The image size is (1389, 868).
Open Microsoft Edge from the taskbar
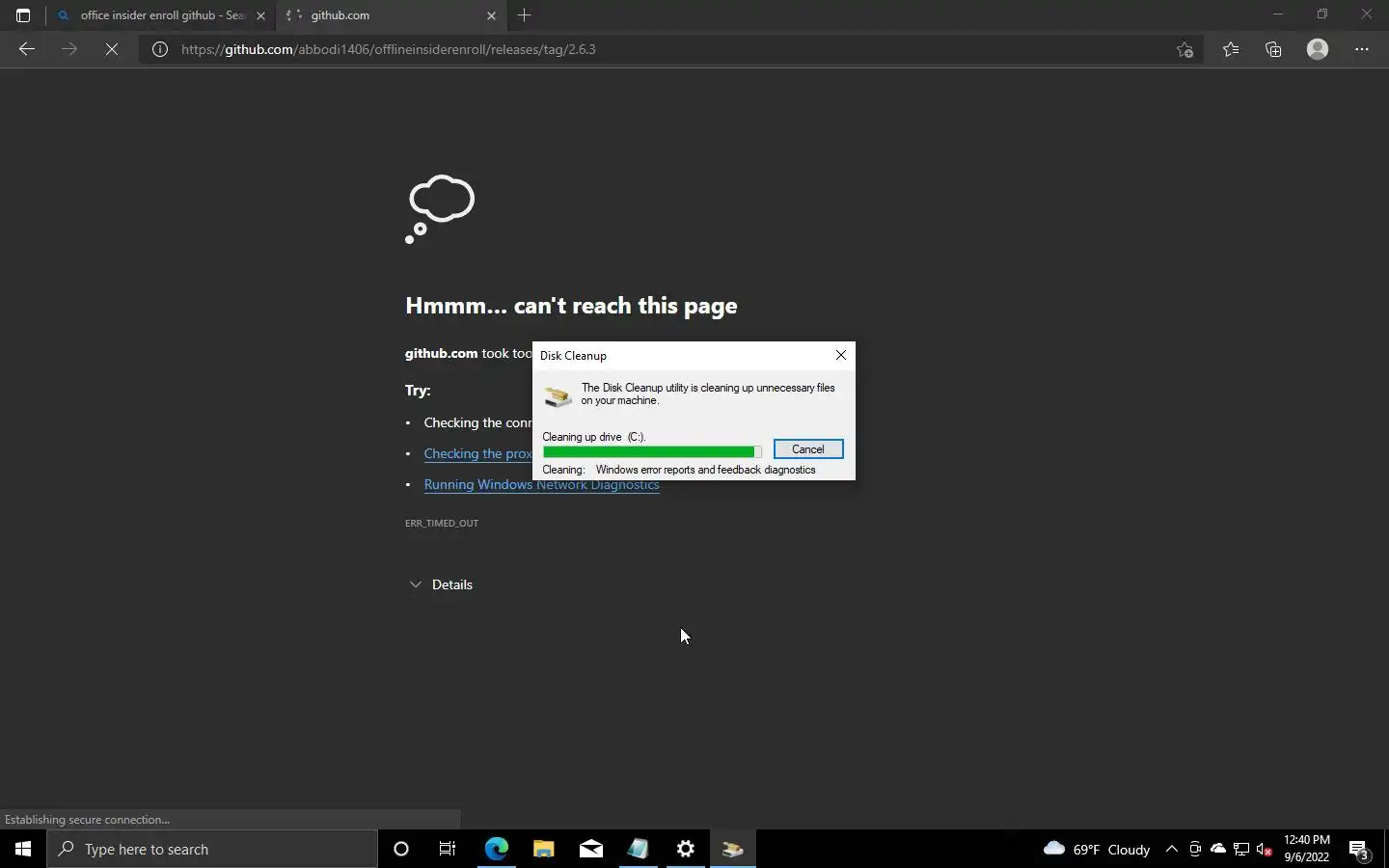(496, 849)
